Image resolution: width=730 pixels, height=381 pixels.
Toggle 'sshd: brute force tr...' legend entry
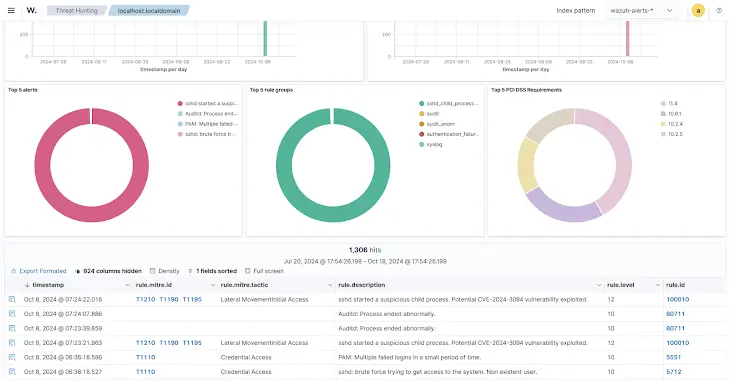point(207,134)
